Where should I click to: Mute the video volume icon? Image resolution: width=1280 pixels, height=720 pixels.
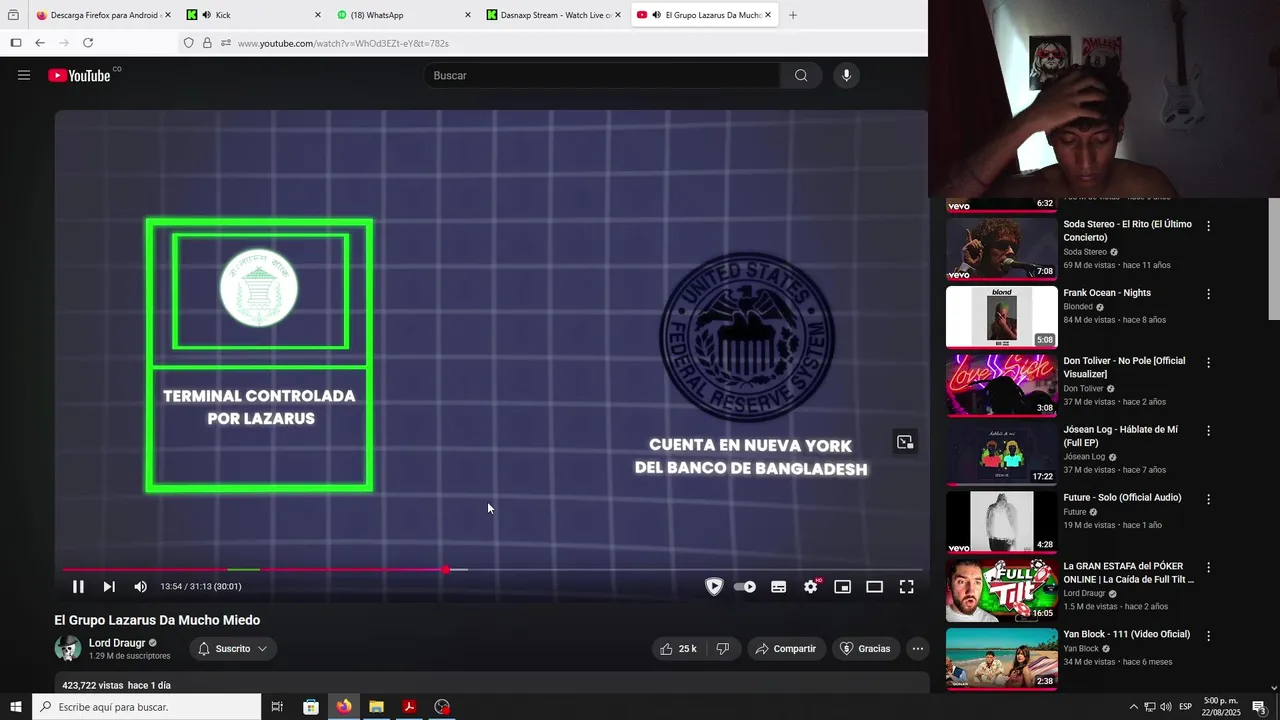[140, 587]
